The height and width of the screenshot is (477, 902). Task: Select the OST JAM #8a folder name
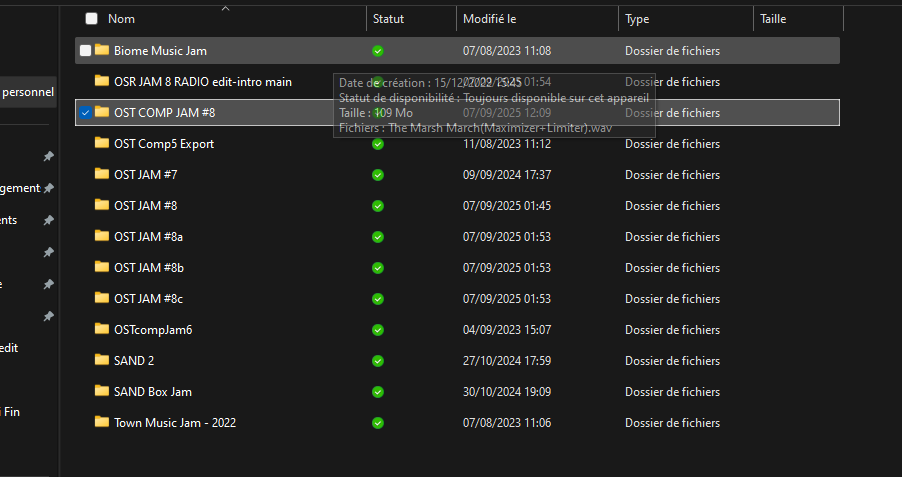[x=148, y=237]
